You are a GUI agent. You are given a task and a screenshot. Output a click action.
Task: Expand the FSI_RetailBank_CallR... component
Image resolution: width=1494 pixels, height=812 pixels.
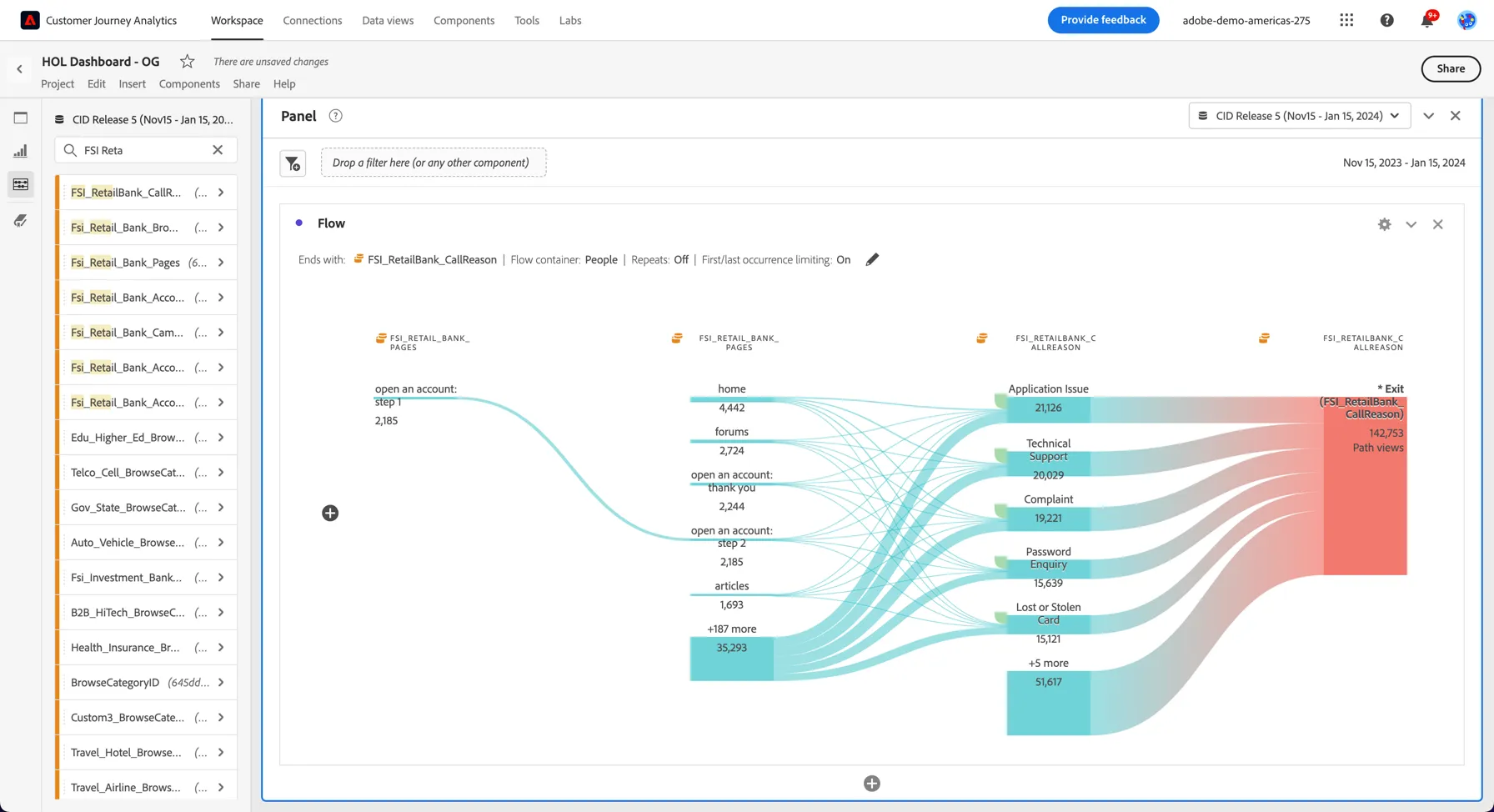[x=221, y=193]
